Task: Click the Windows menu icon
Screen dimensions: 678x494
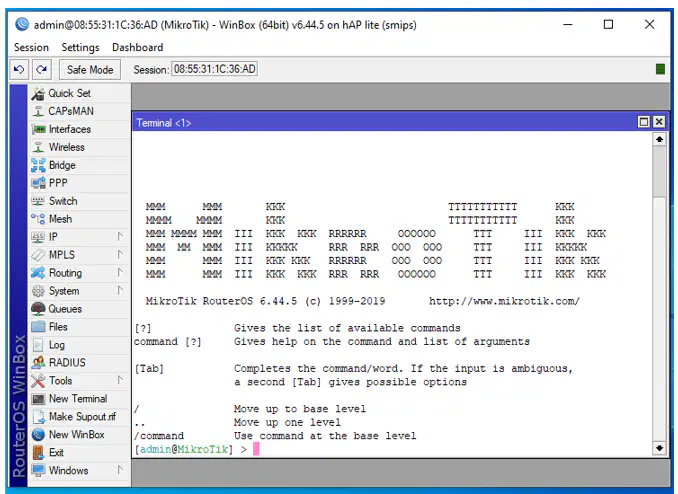Action: coord(38,470)
